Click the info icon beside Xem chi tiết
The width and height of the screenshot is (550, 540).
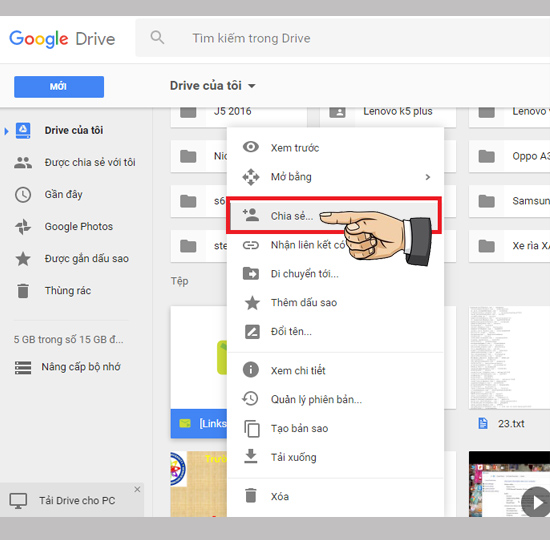251,370
